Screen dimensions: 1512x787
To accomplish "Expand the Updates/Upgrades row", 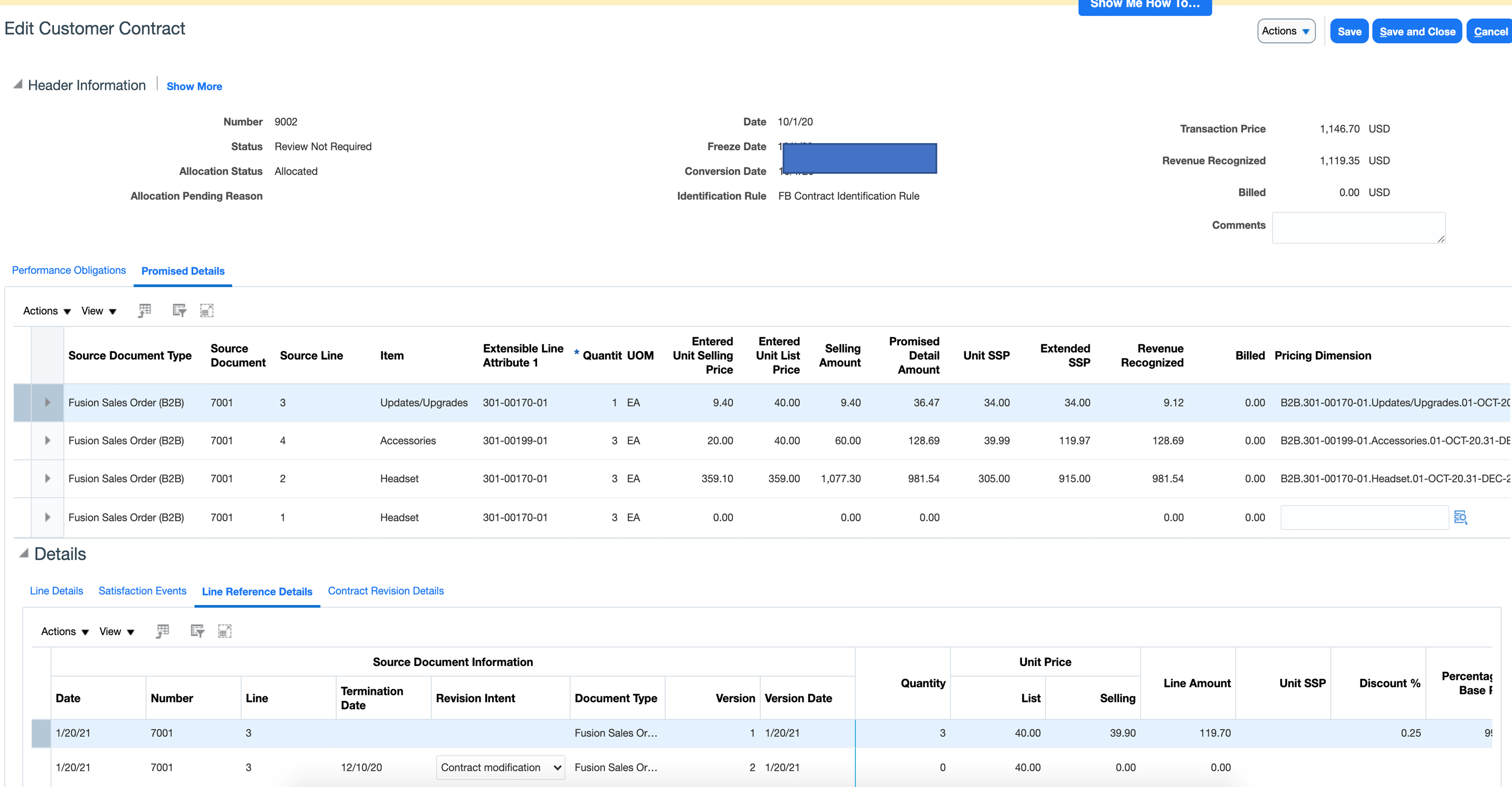I will pos(48,402).
